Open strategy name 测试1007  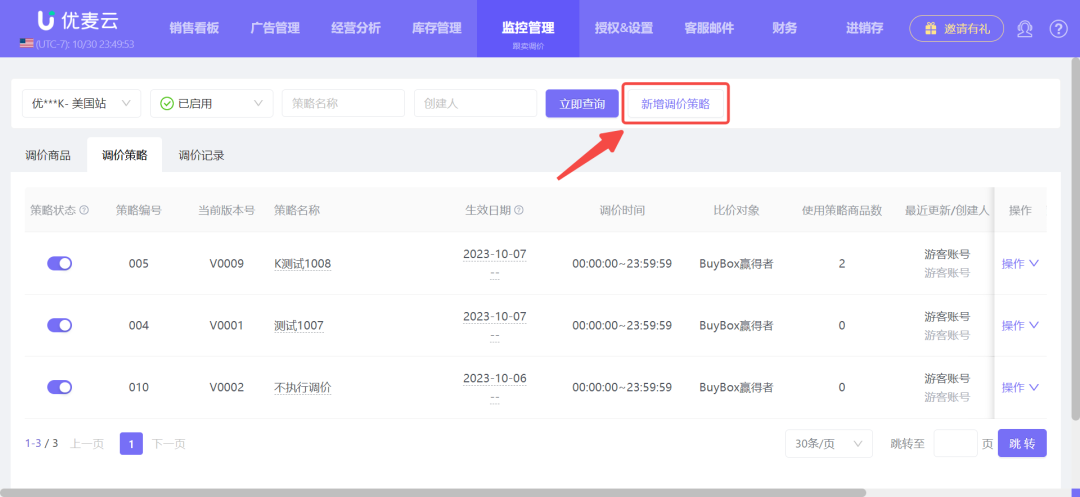pos(298,326)
